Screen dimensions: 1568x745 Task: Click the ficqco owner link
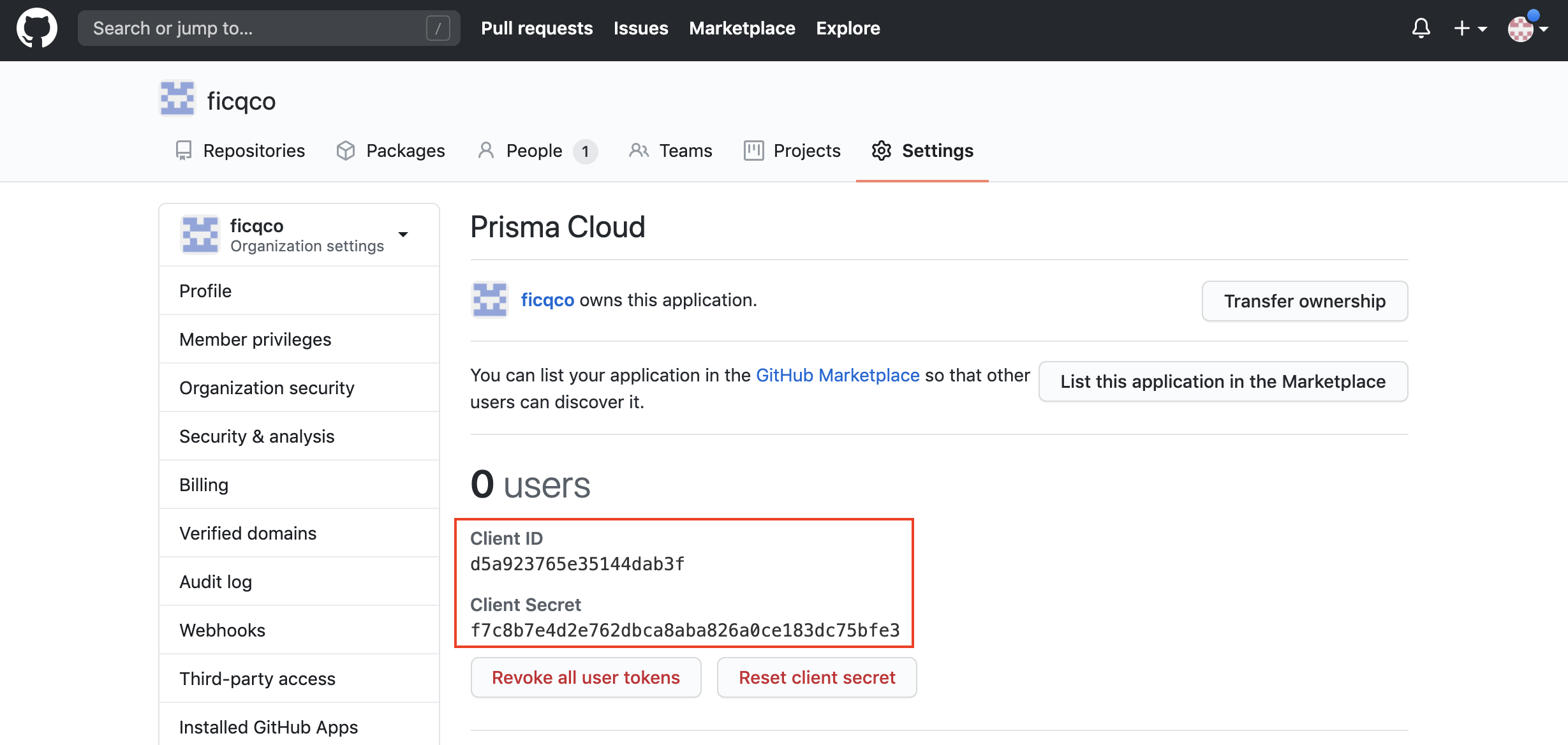[x=547, y=300]
